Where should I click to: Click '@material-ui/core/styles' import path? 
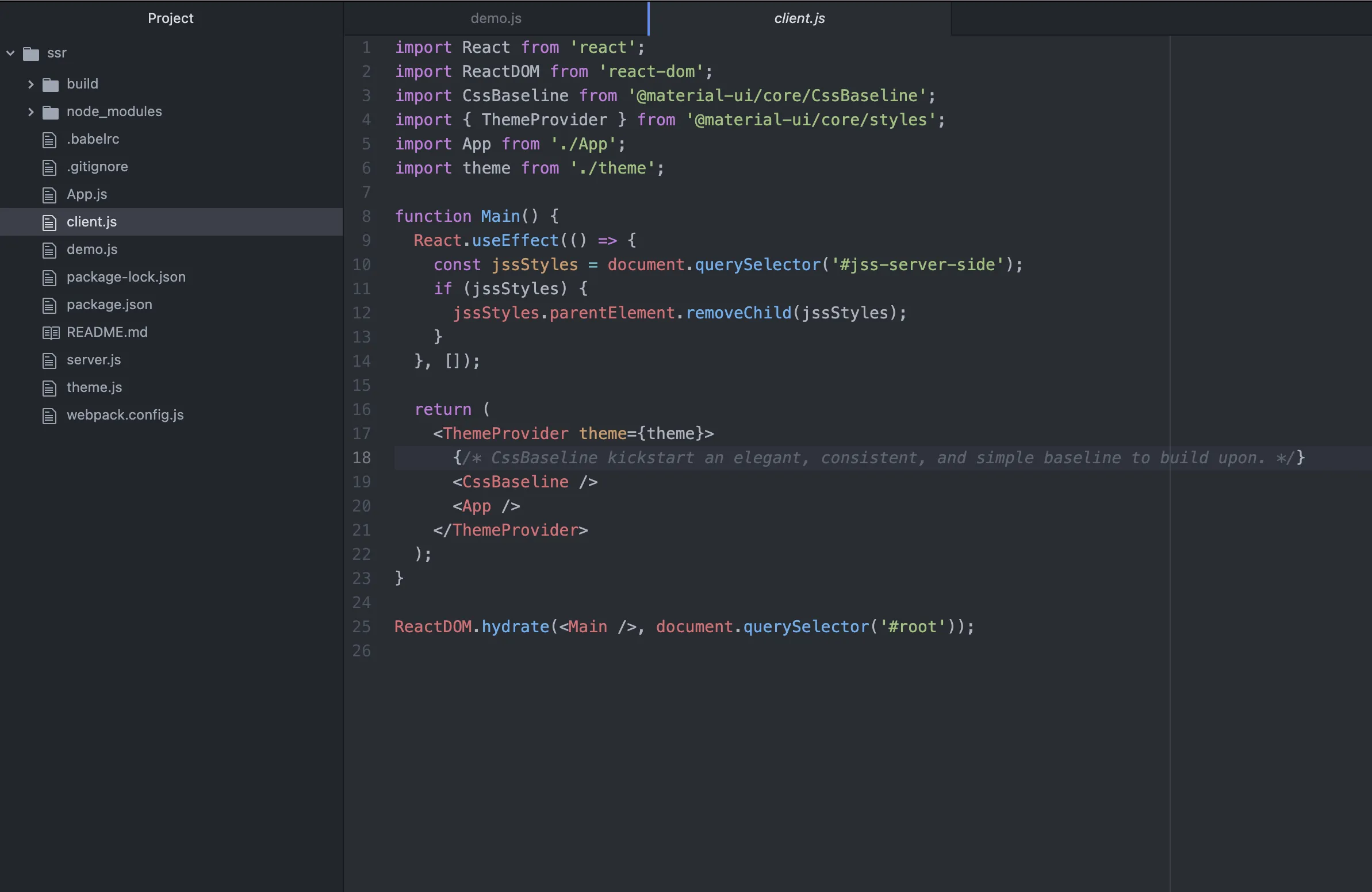811,120
